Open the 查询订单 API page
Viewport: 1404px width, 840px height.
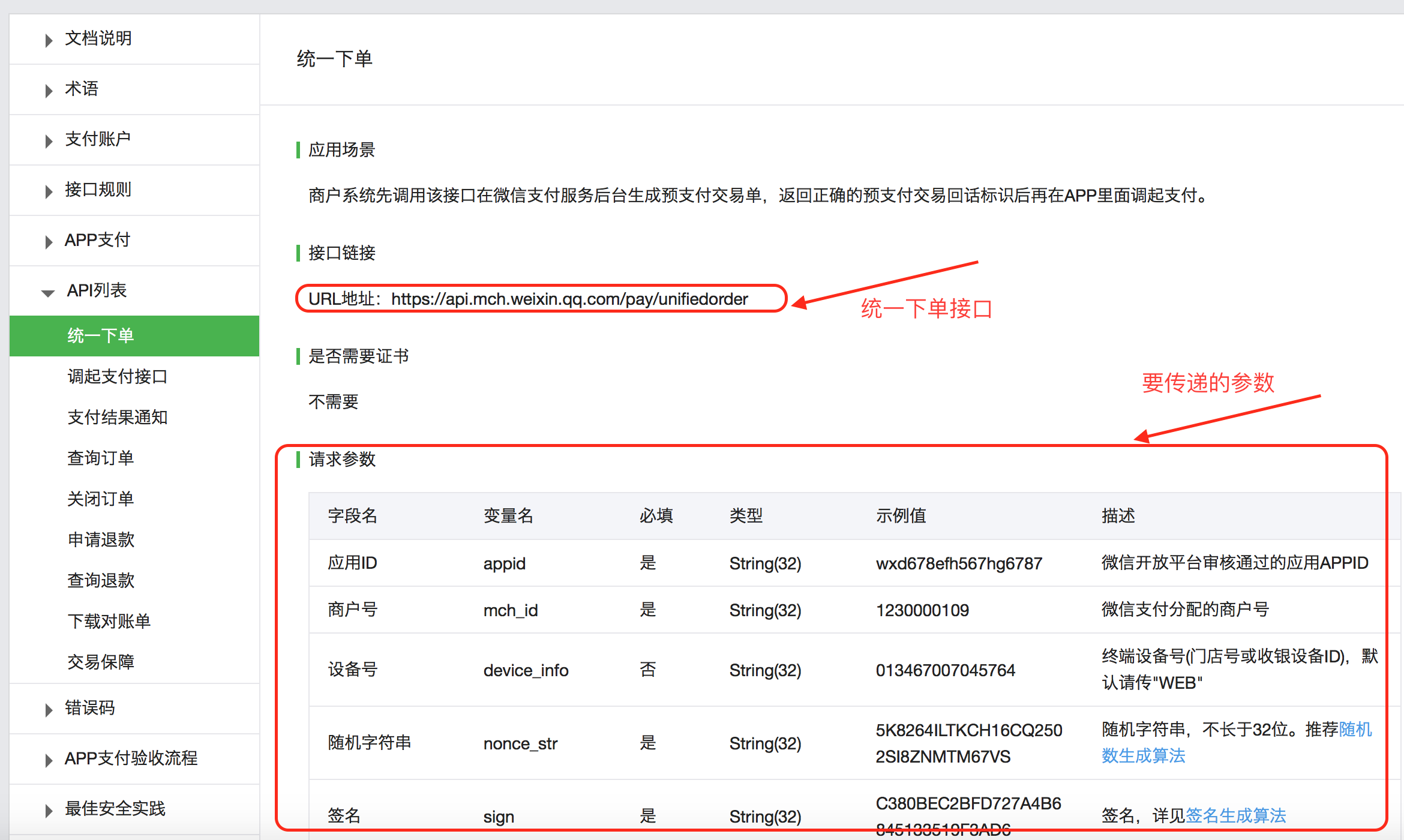(x=101, y=458)
